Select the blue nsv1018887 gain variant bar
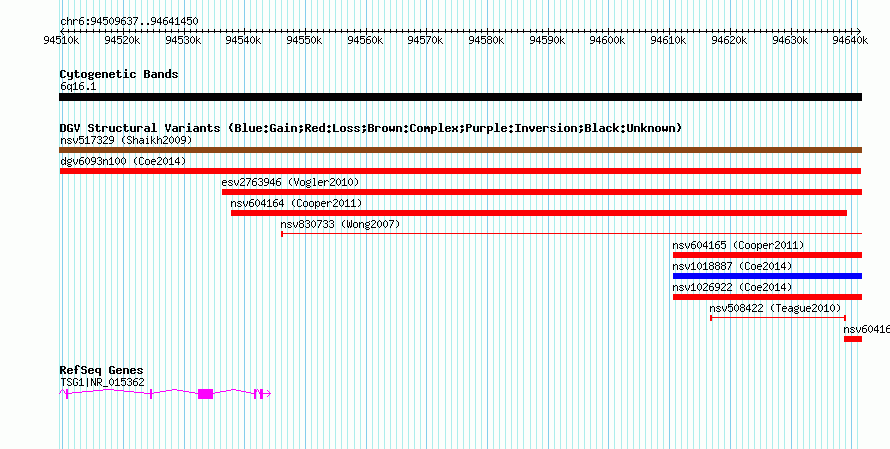890x449 pixels. tap(767, 276)
